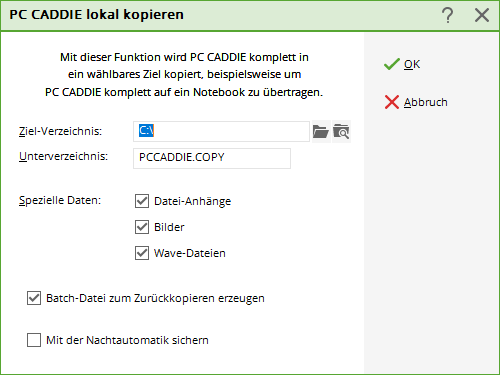Click the red X icon beside Abbruch
Viewport: 500px width, 375px height.
coord(392,102)
